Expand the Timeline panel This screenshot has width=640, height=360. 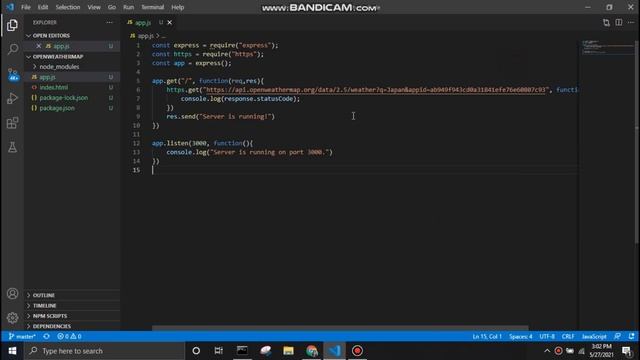point(72,305)
